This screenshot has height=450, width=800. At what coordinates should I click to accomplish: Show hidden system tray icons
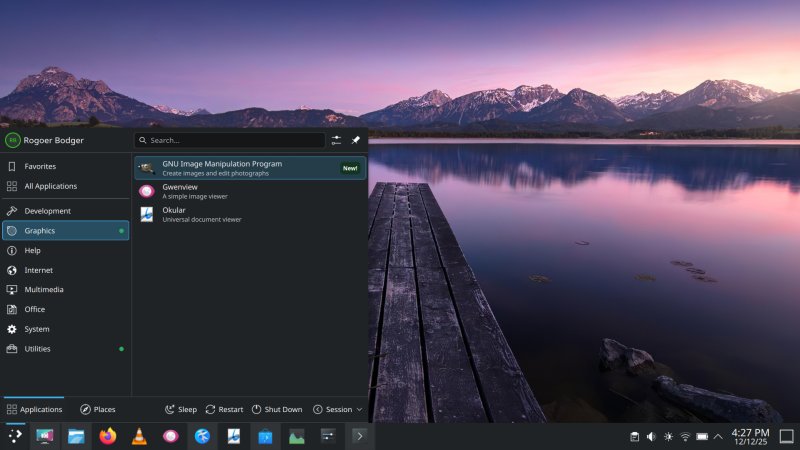click(x=718, y=437)
